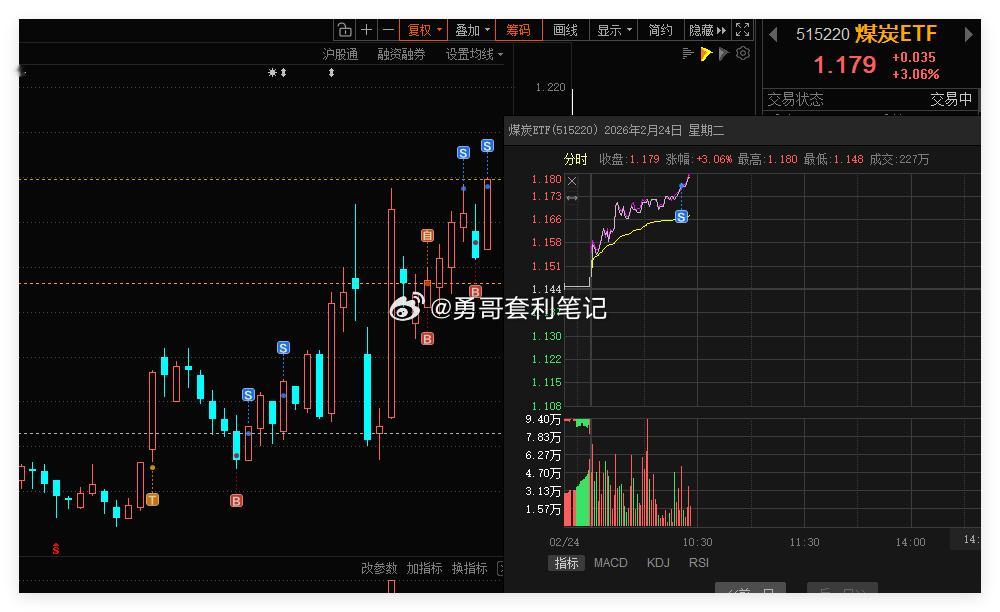The image size is (1000, 612).
Task: Open the 叠加 overlay dropdown
Action: [469, 29]
